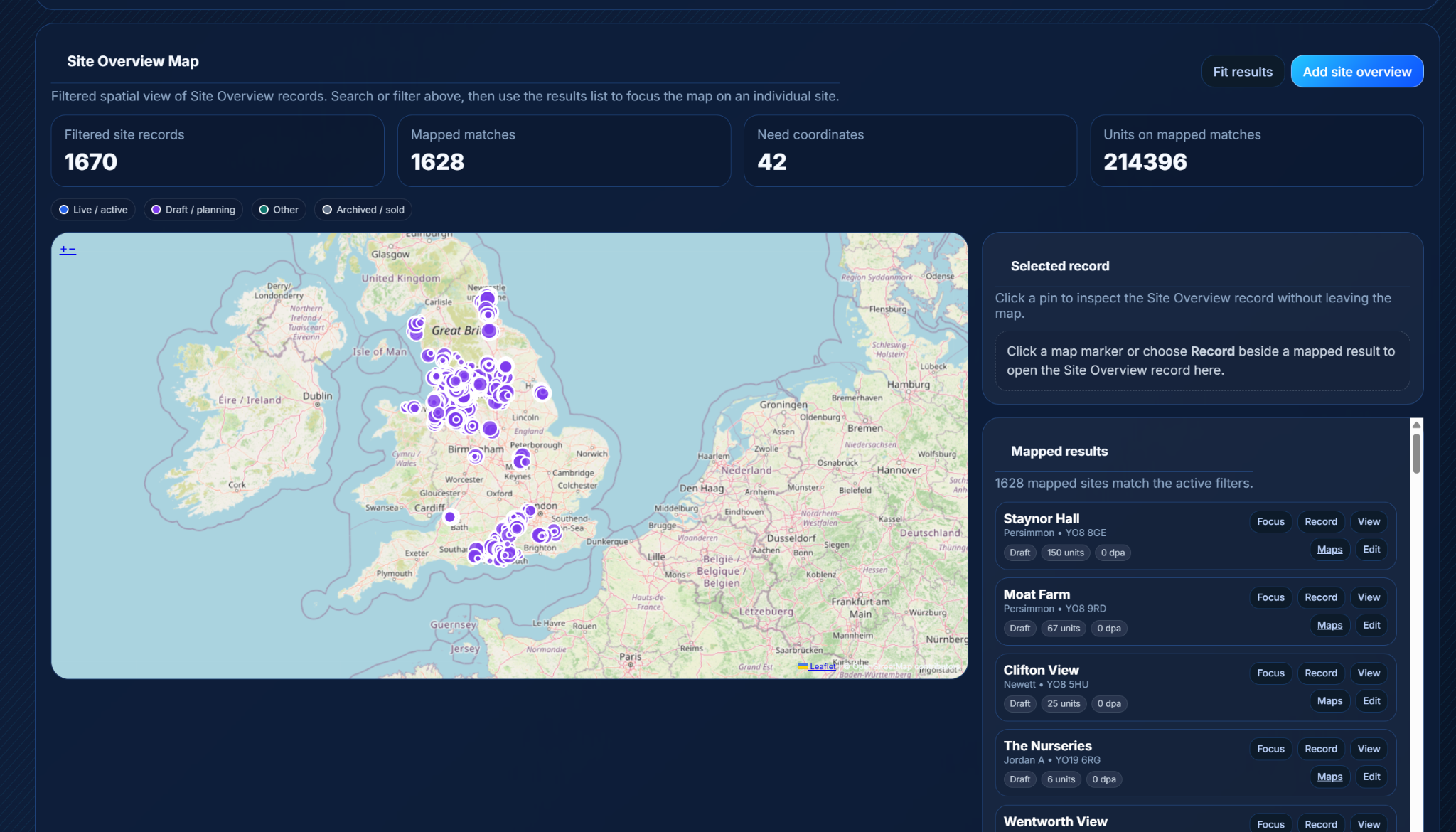Toggle the Other legend chip
Viewport: 1456px width, 832px height.
click(279, 210)
